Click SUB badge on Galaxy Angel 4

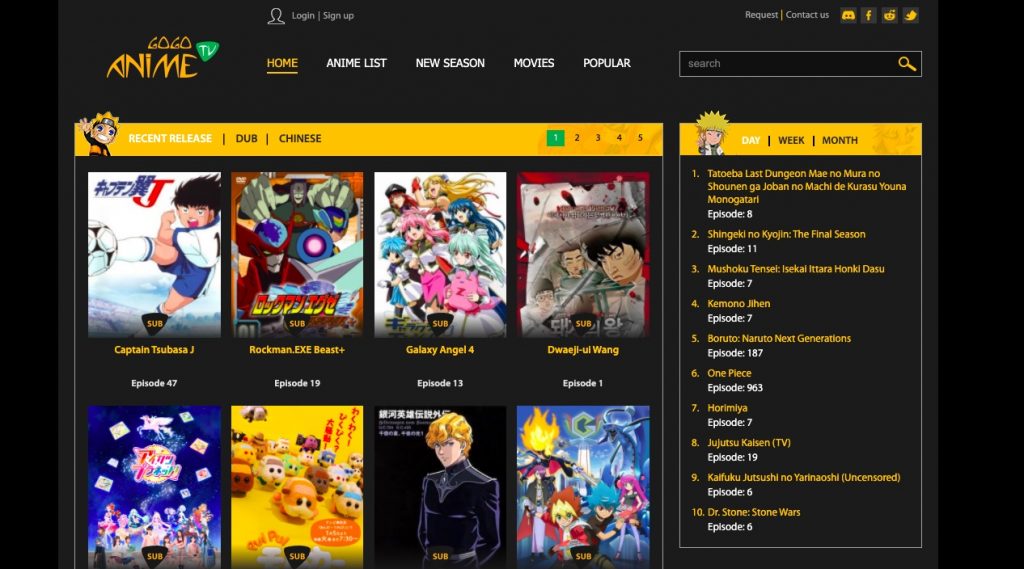(440, 324)
